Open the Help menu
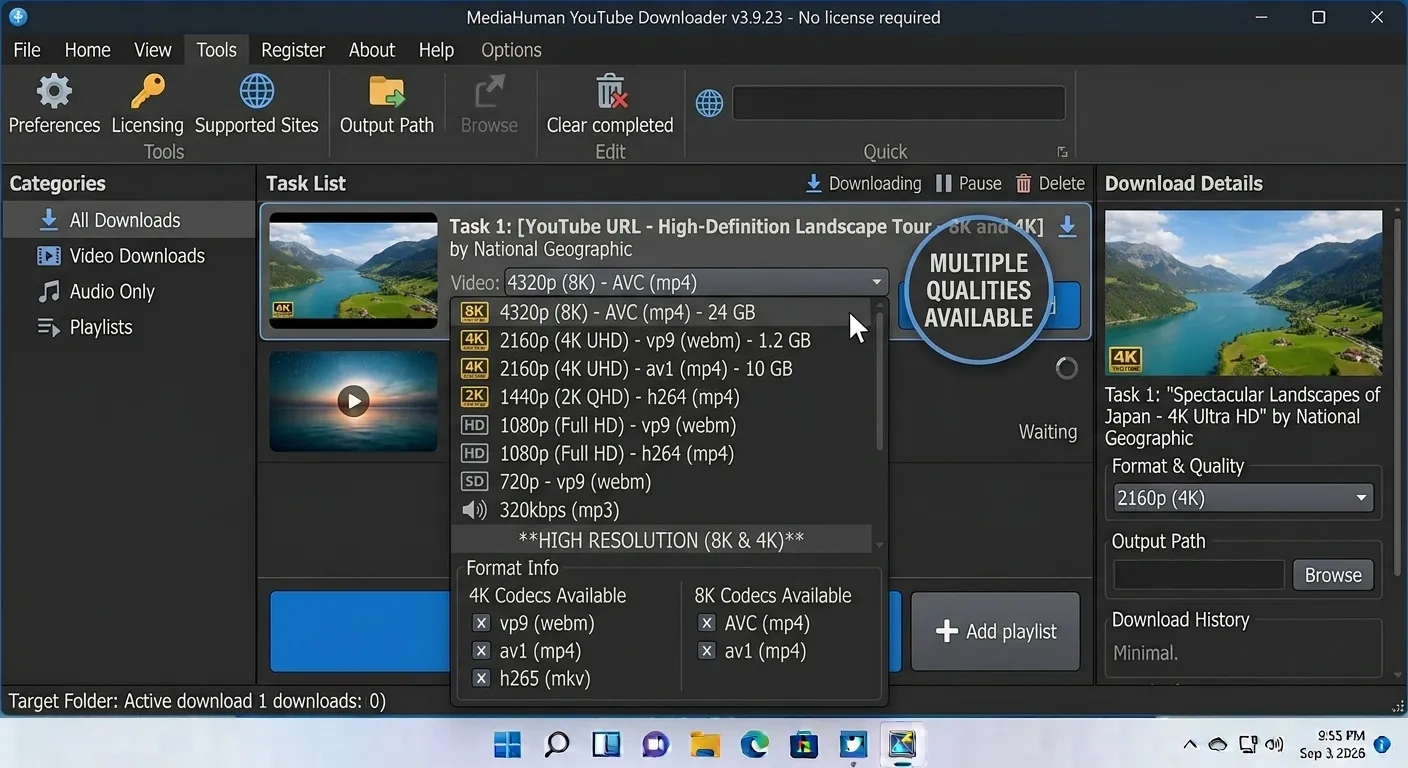This screenshot has width=1408, height=768. point(437,50)
